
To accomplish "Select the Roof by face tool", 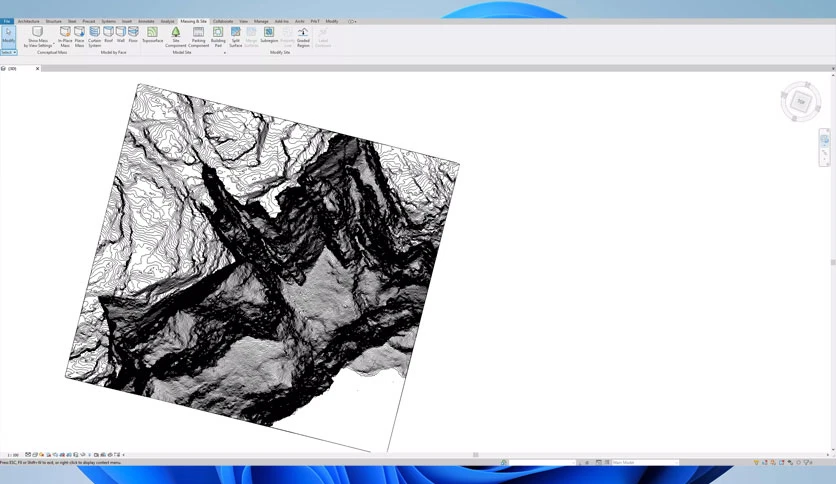I will coord(108,35).
